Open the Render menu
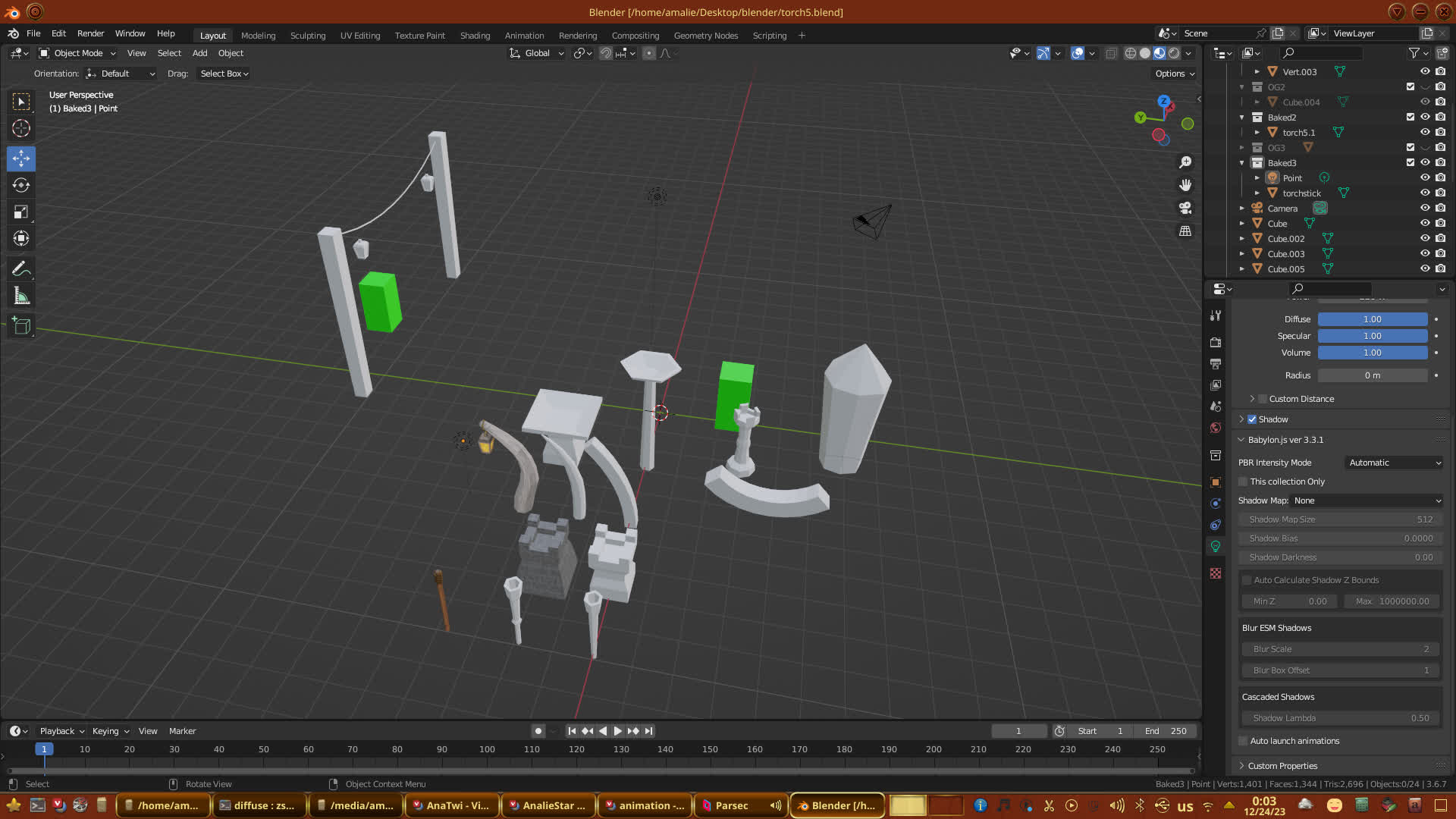Screen dimensions: 1456x819 pos(90,33)
